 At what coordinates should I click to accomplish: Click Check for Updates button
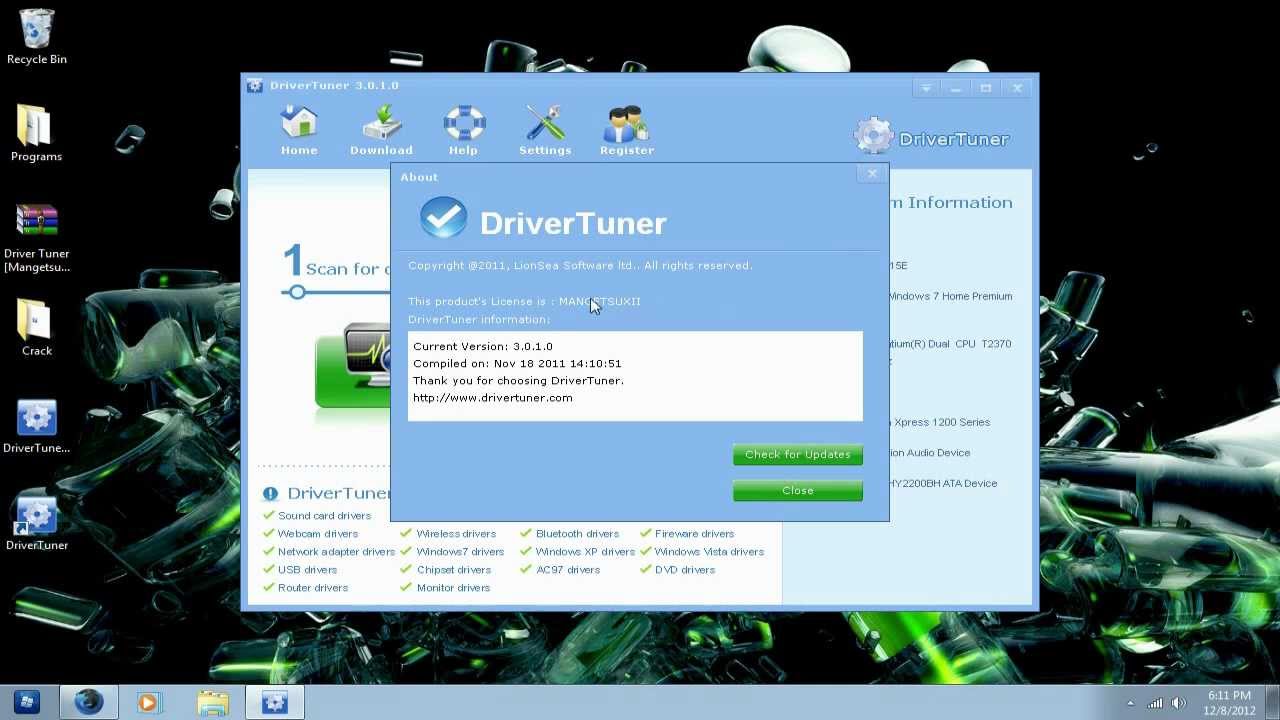798,455
